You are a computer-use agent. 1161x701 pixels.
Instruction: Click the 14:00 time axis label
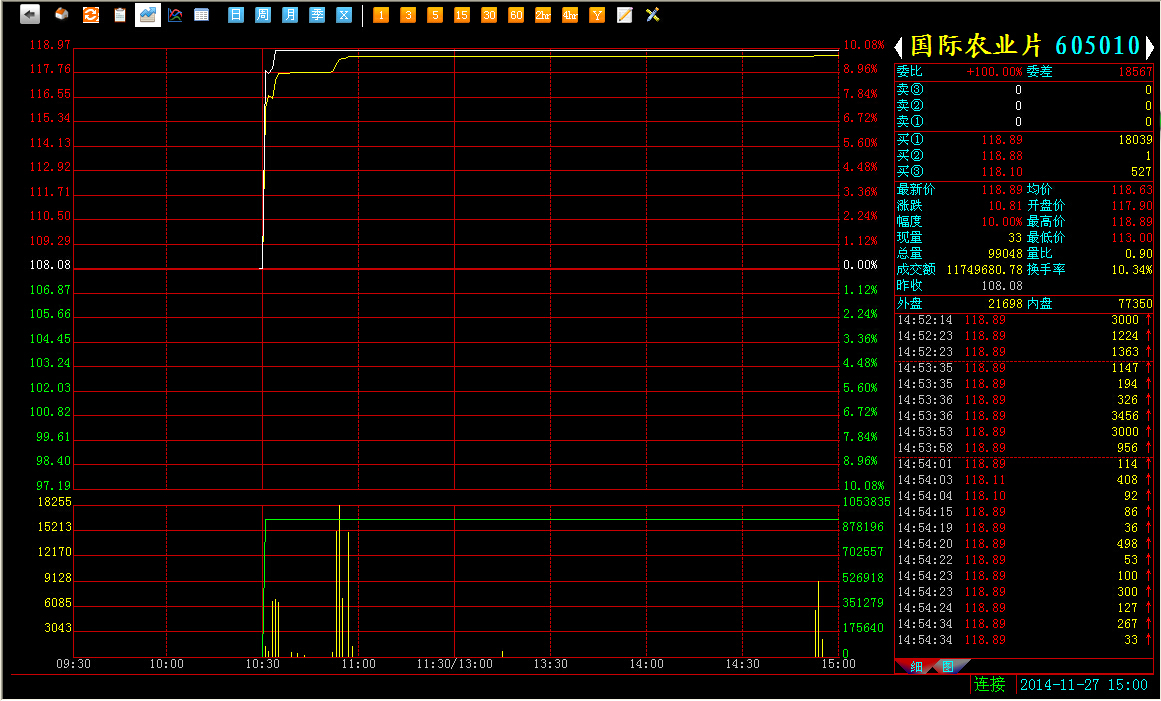tap(646, 664)
